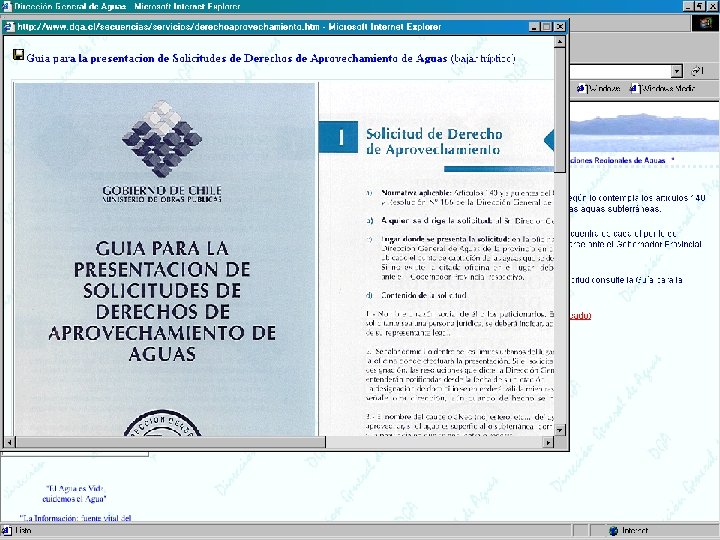
Task: Click the Internet Explorer throbber logo in the main window
Action: coord(705,23)
